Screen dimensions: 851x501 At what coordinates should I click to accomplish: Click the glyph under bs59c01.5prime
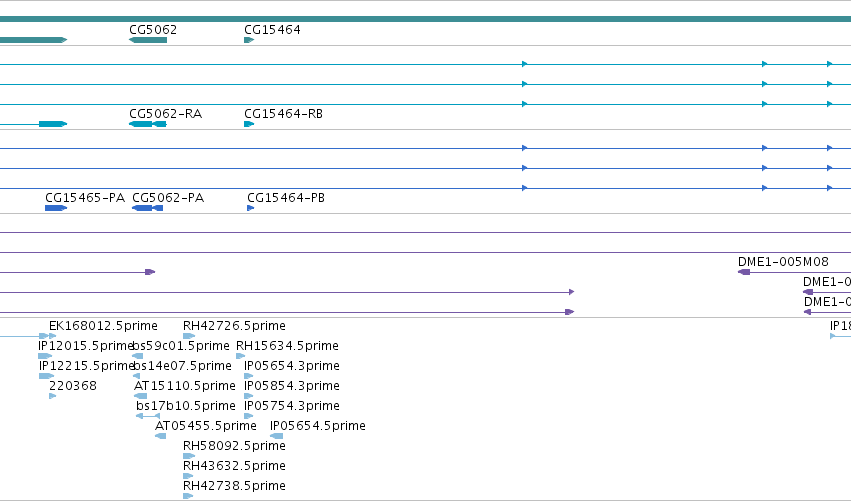(x=138, y=356)
